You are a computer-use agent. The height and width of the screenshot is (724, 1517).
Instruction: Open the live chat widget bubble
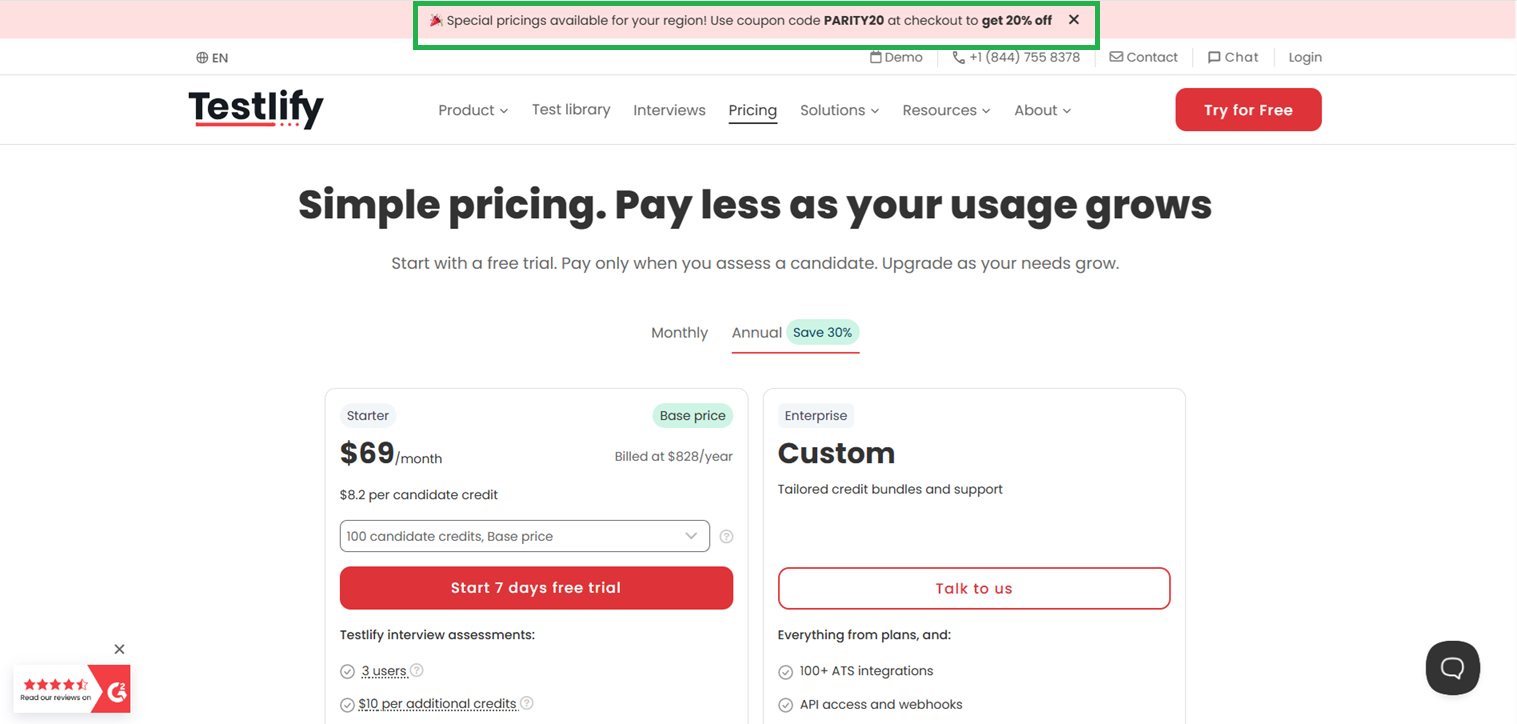coord(1453,668)
